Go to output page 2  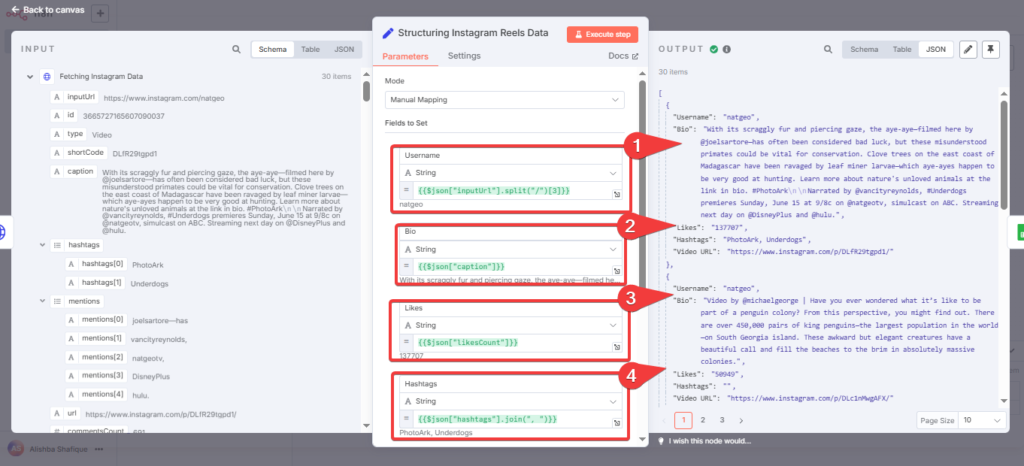tap(703, 420)
